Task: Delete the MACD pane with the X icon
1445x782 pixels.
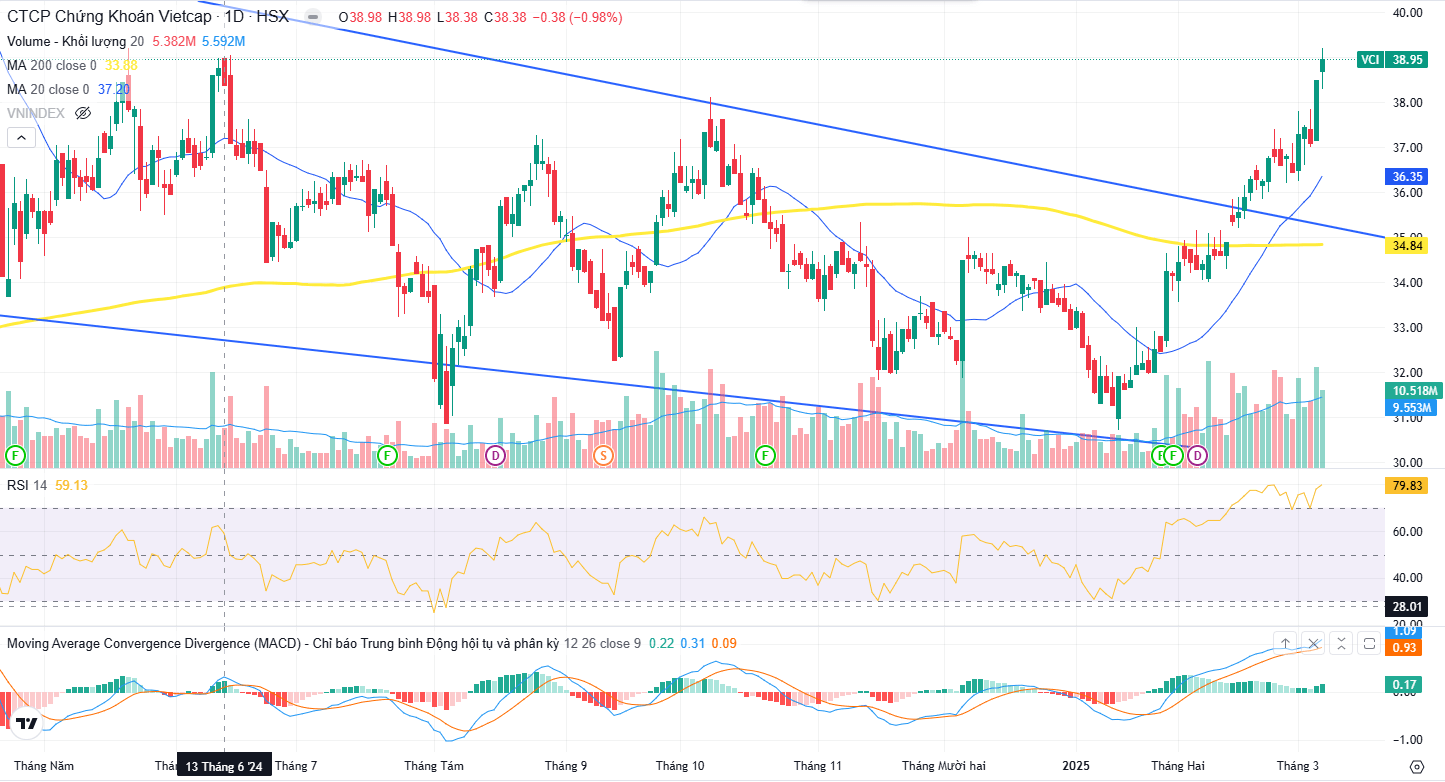Action: click(1314, 643)
